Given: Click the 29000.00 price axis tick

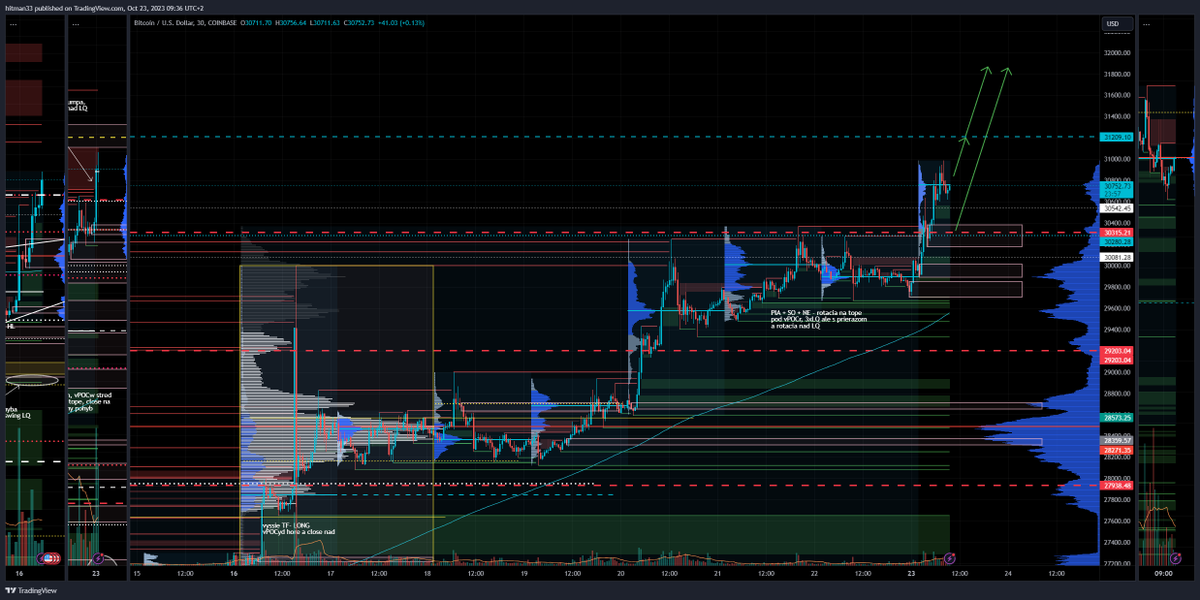Looking at the screenshot, I should [1116, 372].
